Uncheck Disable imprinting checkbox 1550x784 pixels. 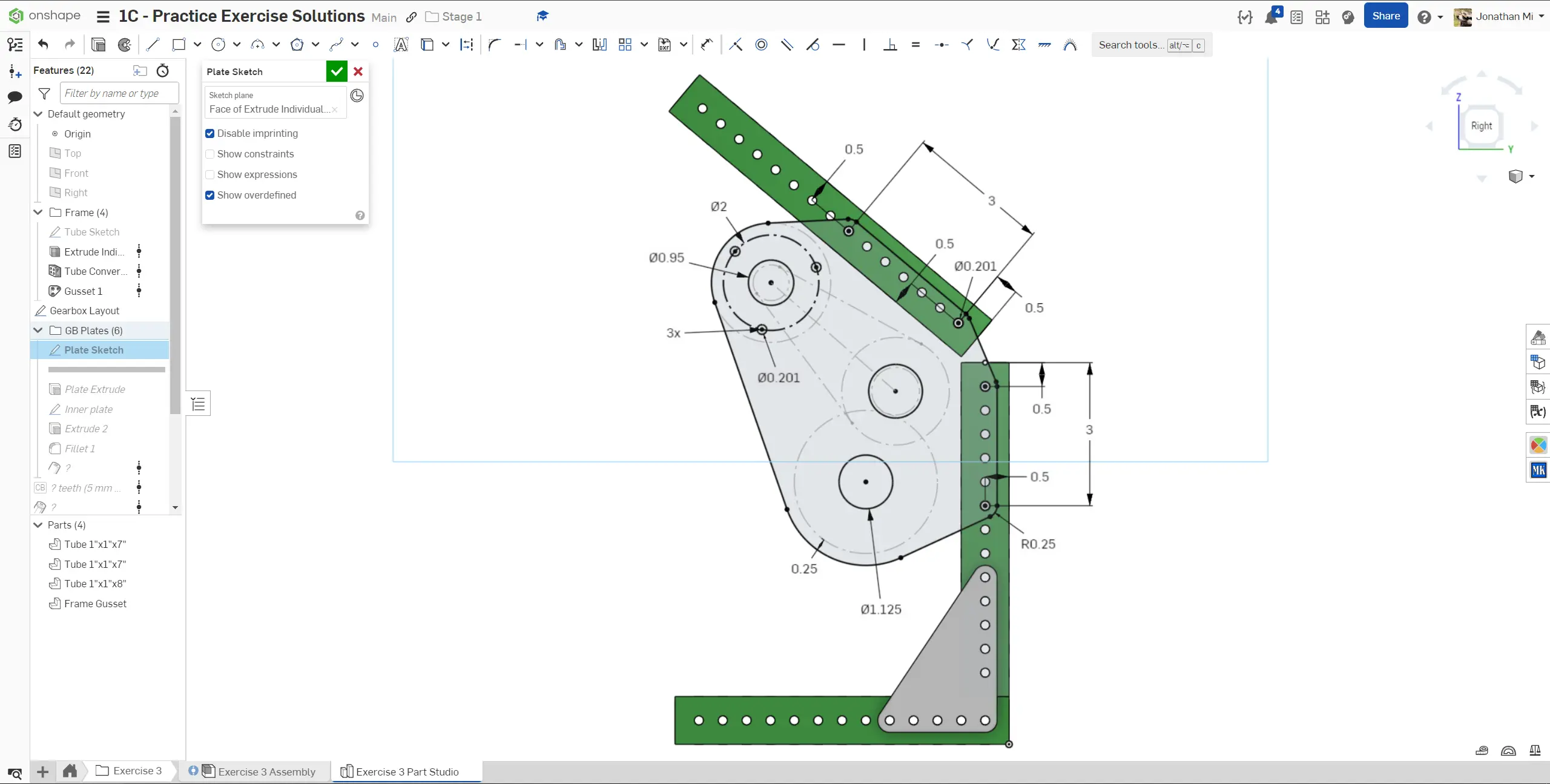[210, 133]
